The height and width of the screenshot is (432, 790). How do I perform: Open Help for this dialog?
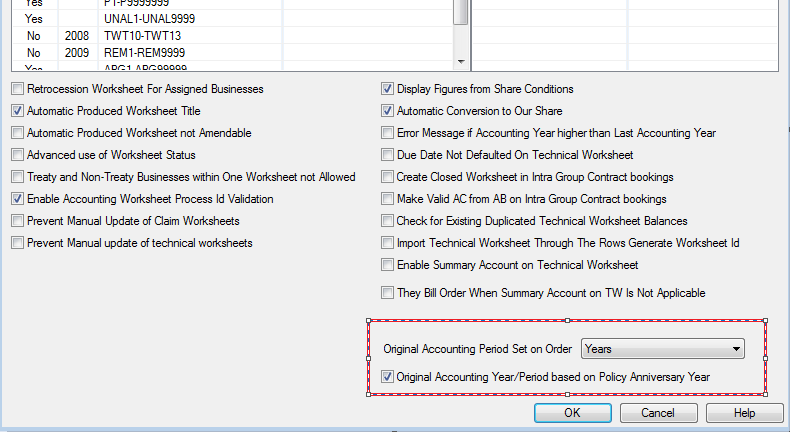(744, 412)
